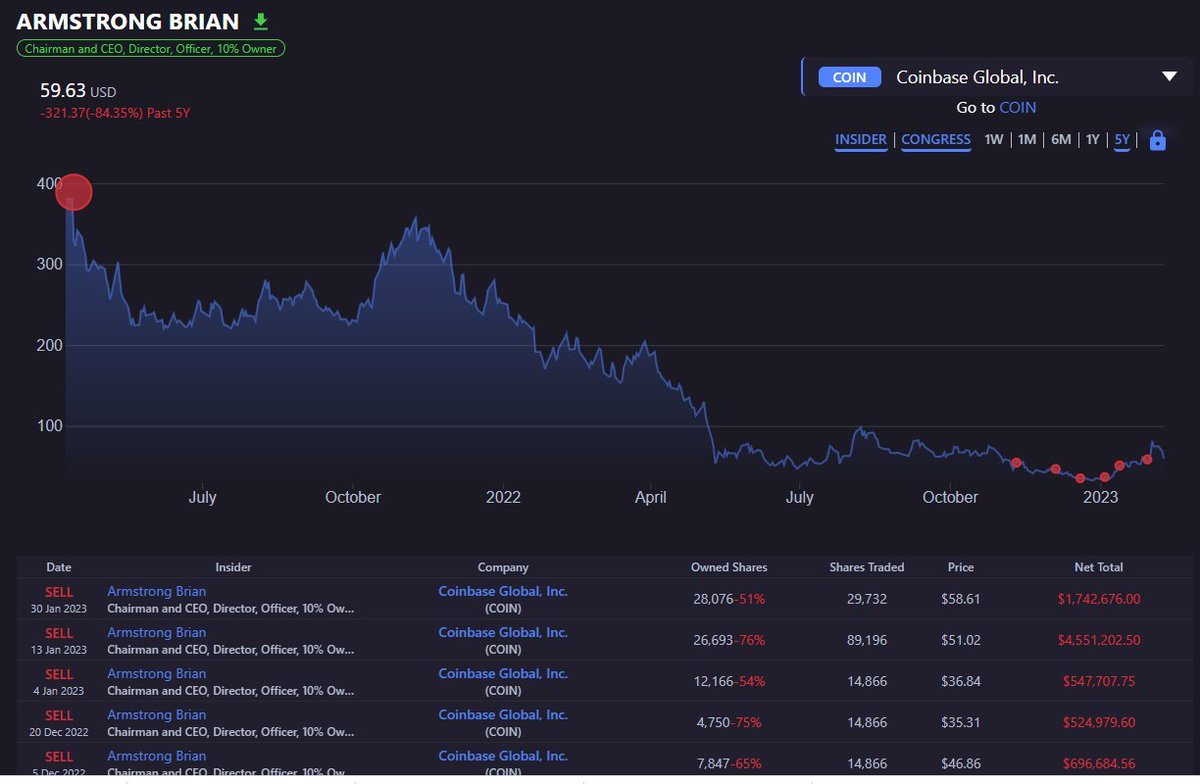This screenshot has width=1200, height=784.
Task: Click the Chairman and CEO role badge
Action: coord(152,48)
